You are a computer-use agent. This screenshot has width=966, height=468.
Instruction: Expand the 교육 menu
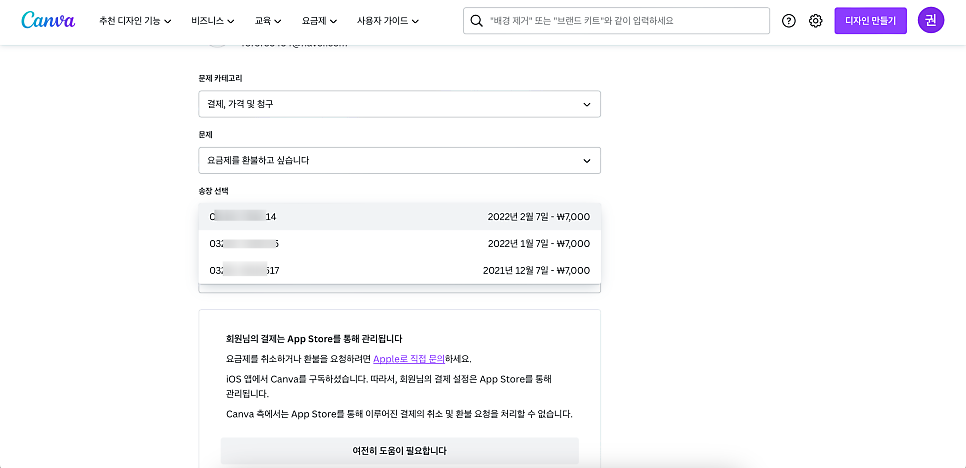[268, 21]
